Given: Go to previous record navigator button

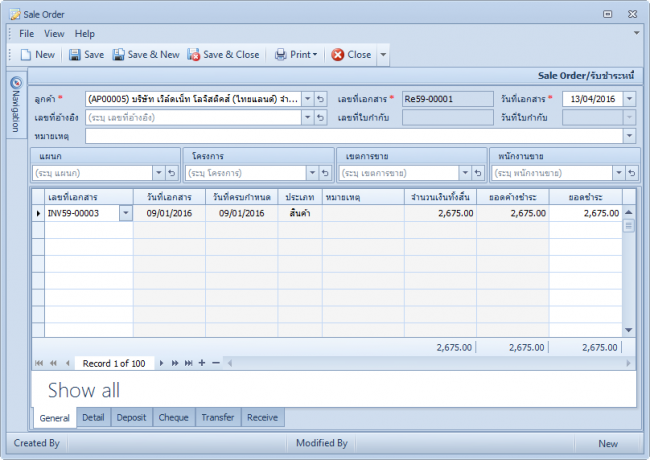Looking at the screenshot, I should (x=67, y=363).
